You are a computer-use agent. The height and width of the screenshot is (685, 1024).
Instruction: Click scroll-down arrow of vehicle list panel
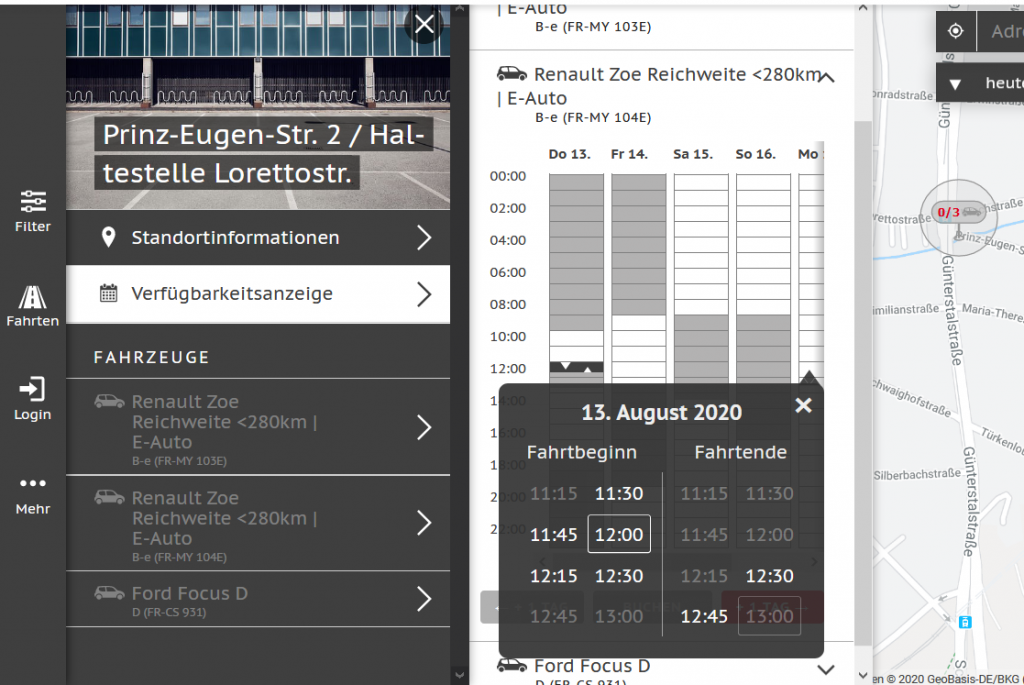click(x=459, y=675)
